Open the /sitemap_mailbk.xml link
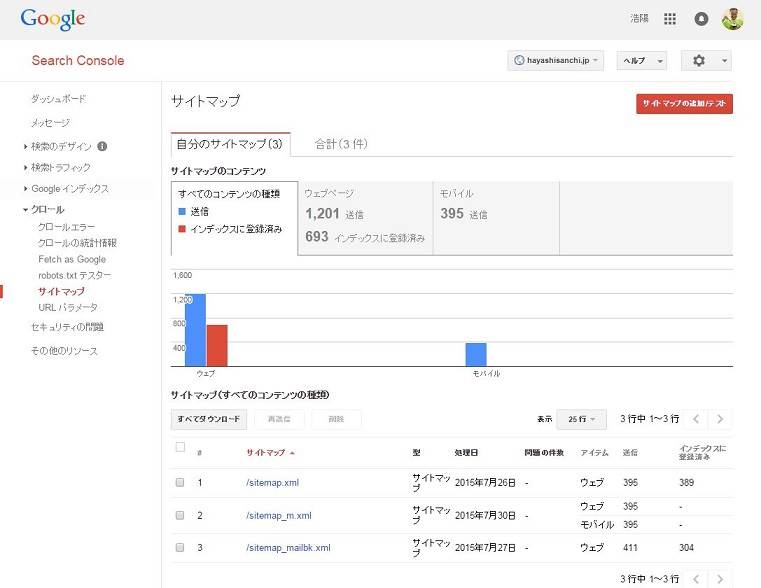Viewport: 761px width, 588px height. 288,548
